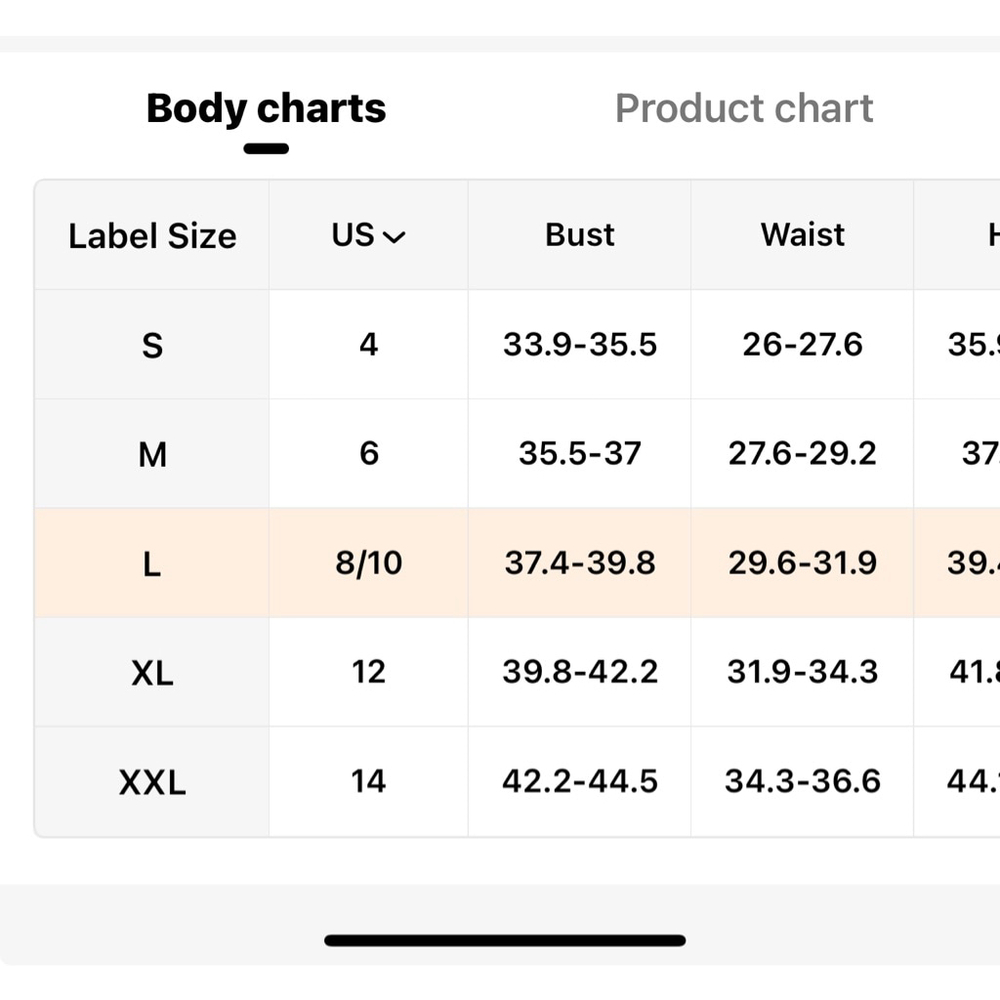Screen dimensions: 1000x1000
Task: Click the US size 8/10 cell
Action: tap(369, 563)
